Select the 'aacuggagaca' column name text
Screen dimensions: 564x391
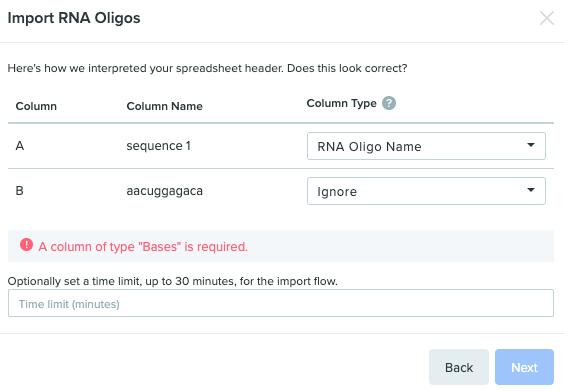164,191
